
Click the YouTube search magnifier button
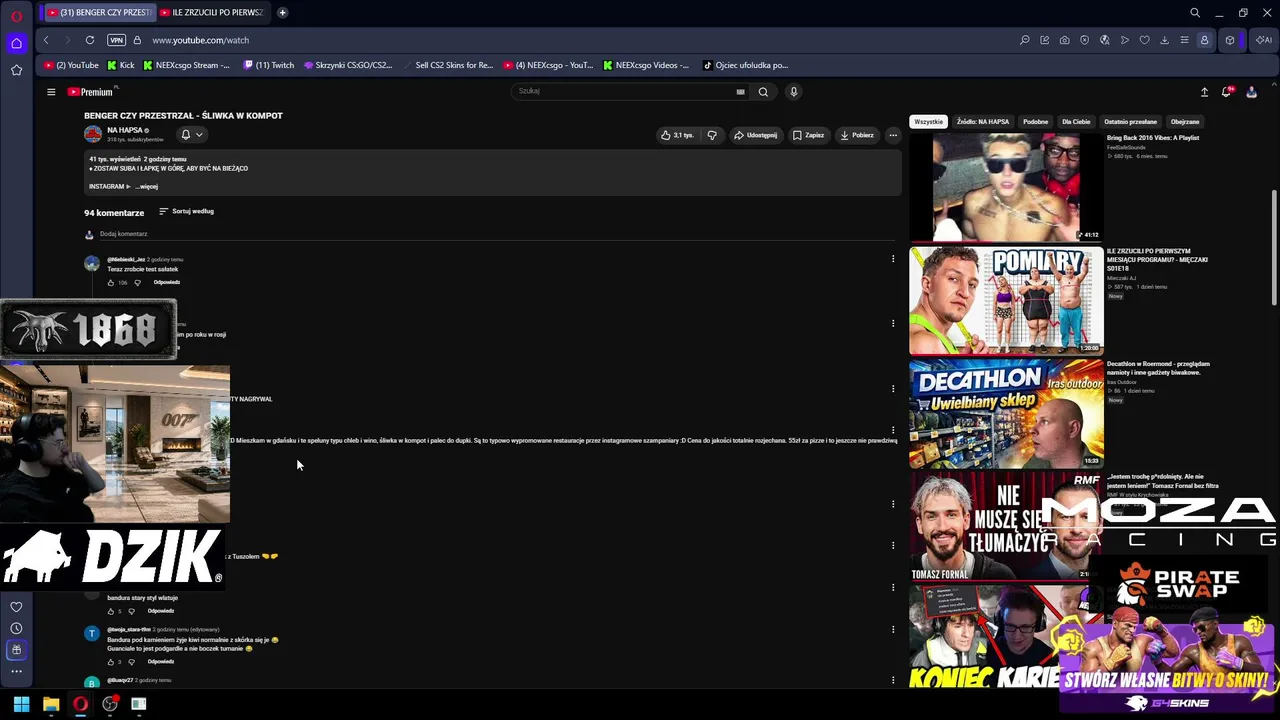pos(763,92)
